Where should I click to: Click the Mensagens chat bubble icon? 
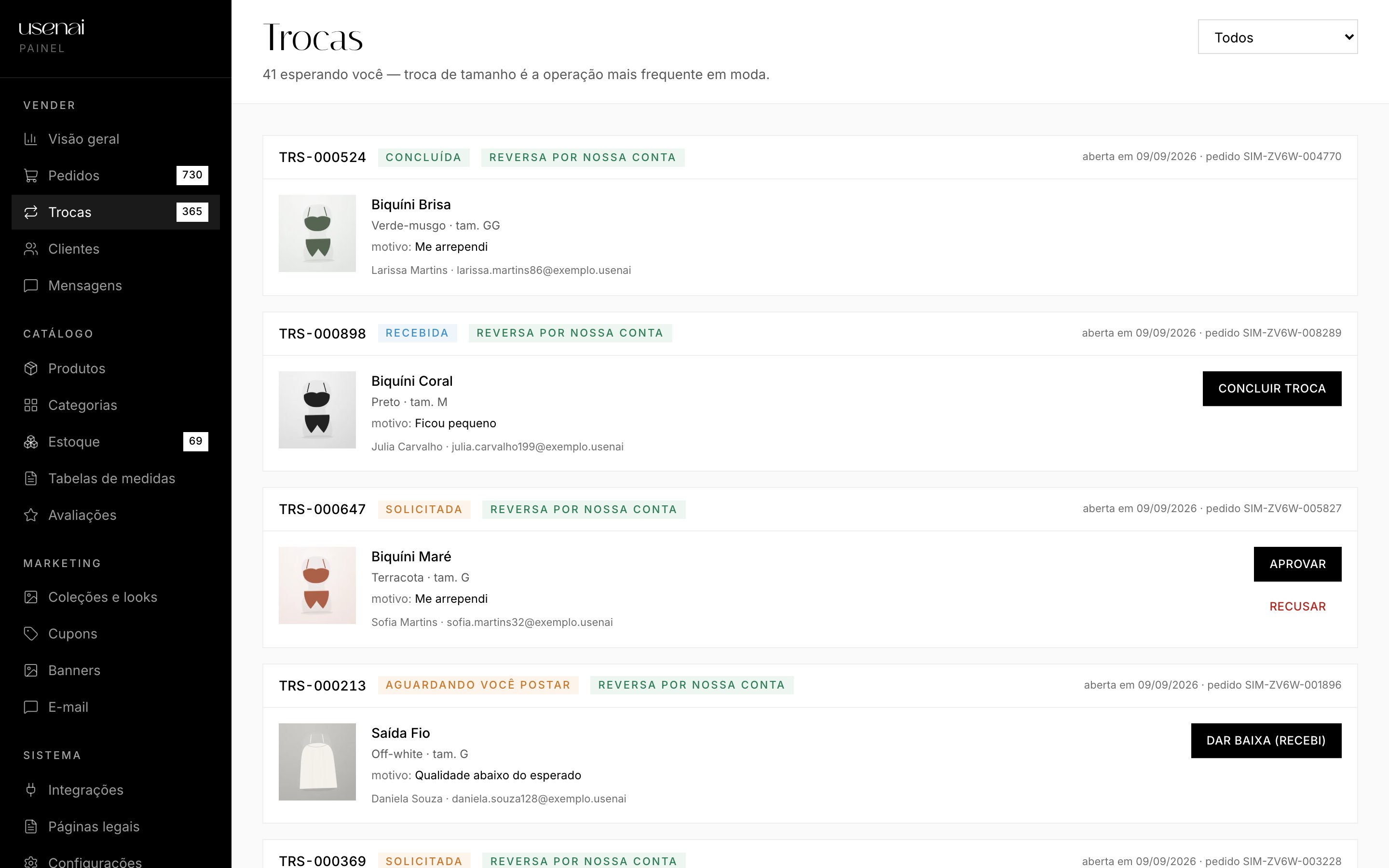tap(31, 286)
